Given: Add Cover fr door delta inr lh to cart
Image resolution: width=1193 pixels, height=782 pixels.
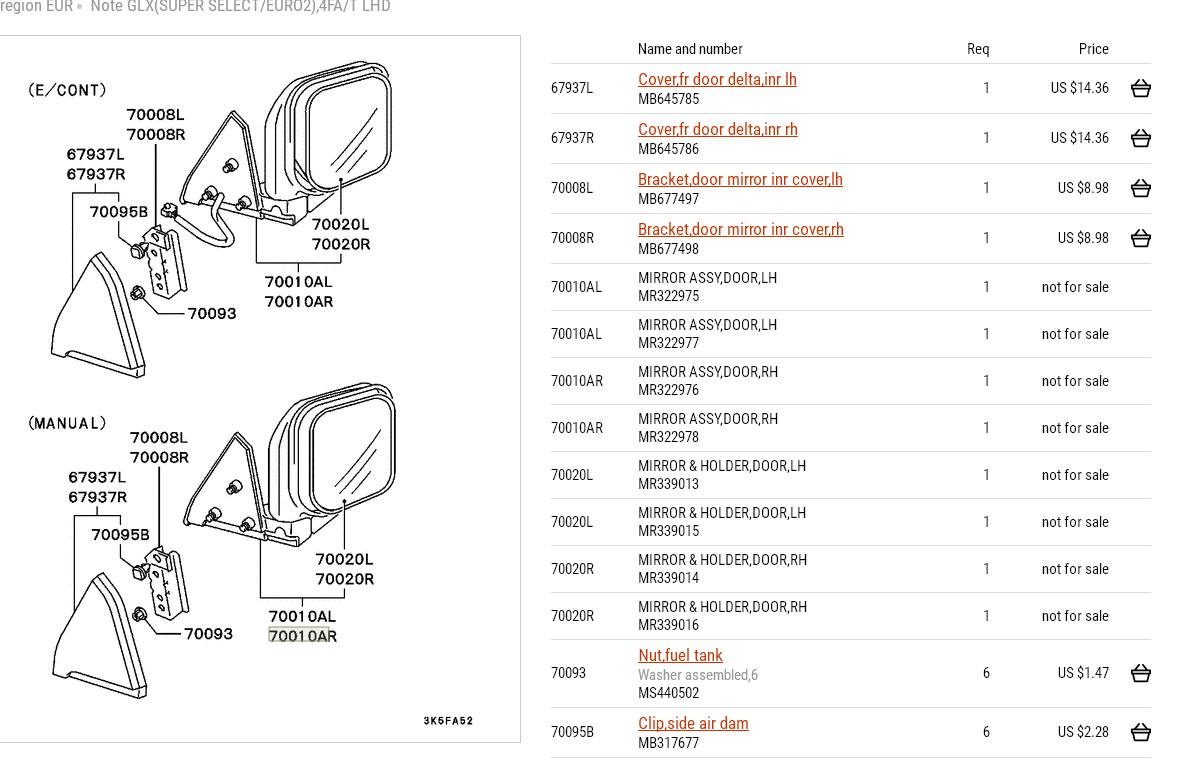Looking at the screenshot, I should click(1140, 88).
